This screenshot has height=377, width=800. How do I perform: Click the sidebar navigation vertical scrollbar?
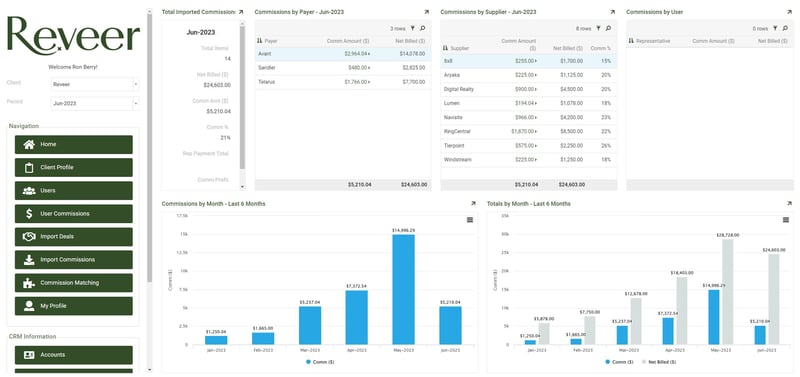[x=149, y=148]
